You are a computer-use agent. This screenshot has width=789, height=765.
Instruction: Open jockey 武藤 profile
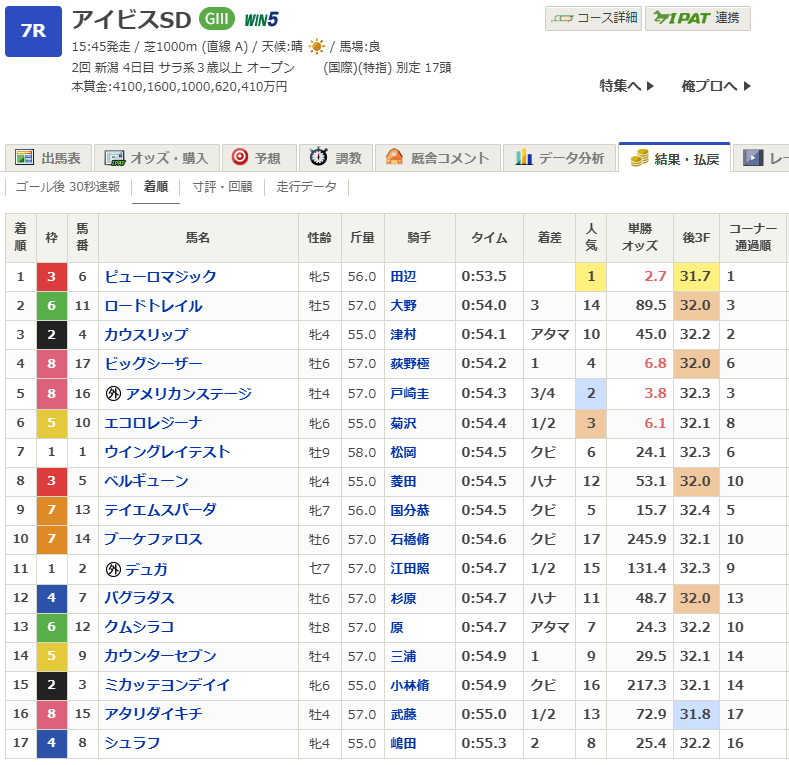404,714
